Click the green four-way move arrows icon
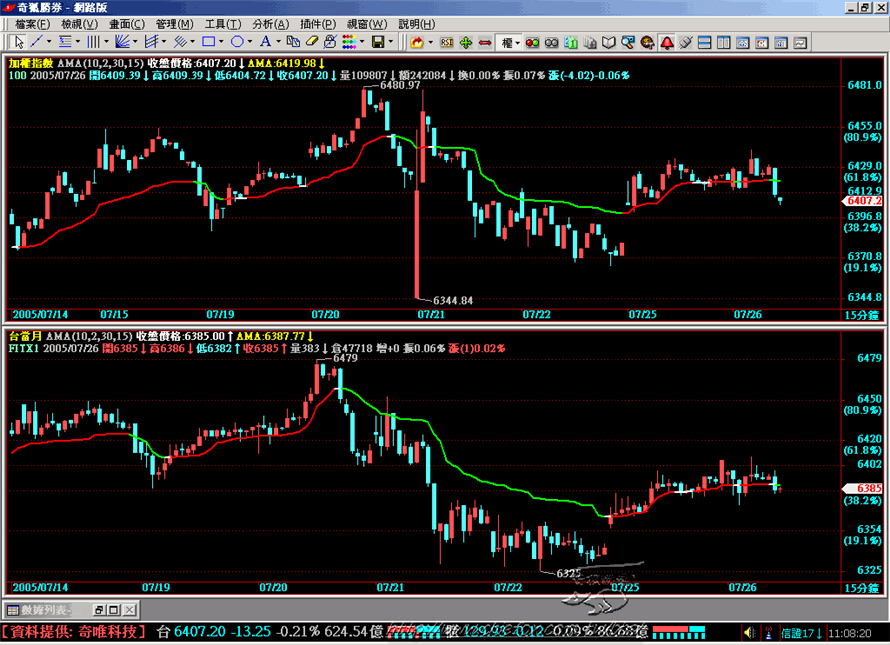890x645 pixels. tap(465, 42)
